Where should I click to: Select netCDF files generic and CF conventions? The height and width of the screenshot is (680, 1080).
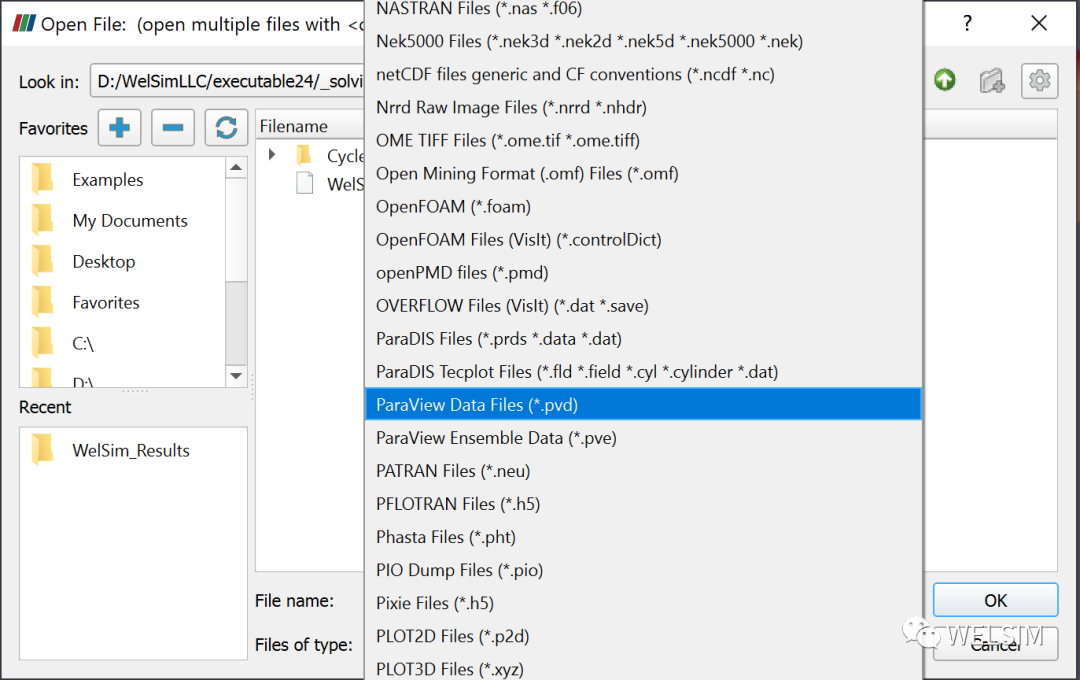pyautogui.click(x=643, y=74)
